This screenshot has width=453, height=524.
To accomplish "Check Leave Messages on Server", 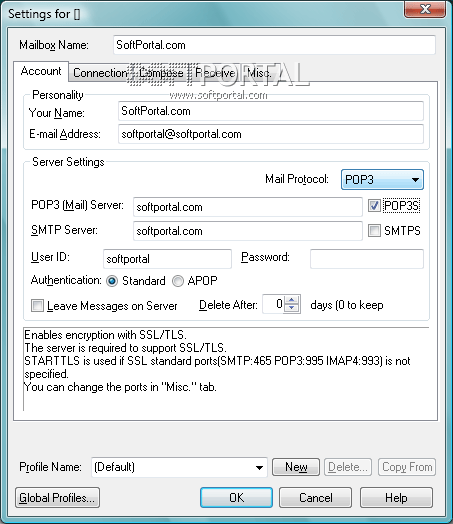I will (x=37, y=305).
